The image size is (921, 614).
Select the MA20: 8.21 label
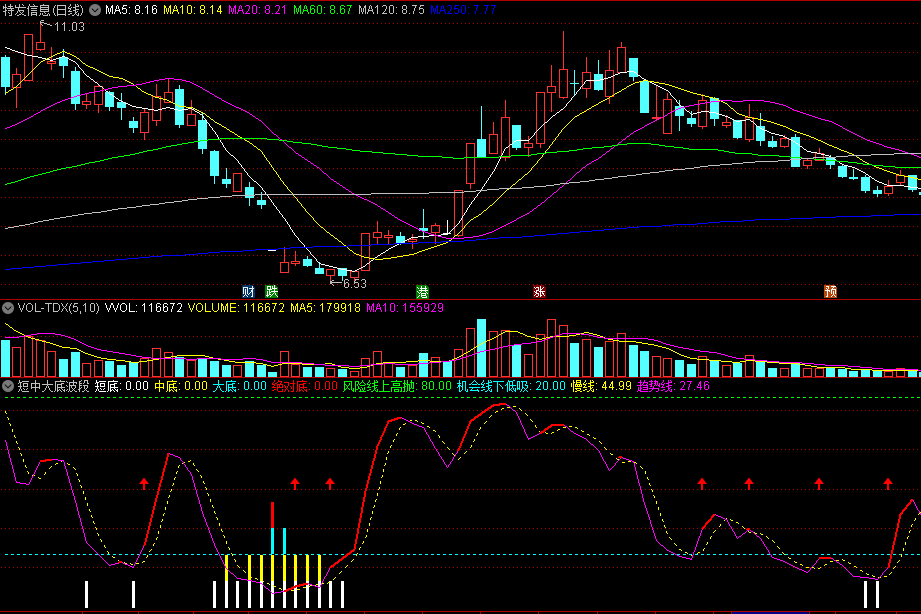[x=258, y=10]
